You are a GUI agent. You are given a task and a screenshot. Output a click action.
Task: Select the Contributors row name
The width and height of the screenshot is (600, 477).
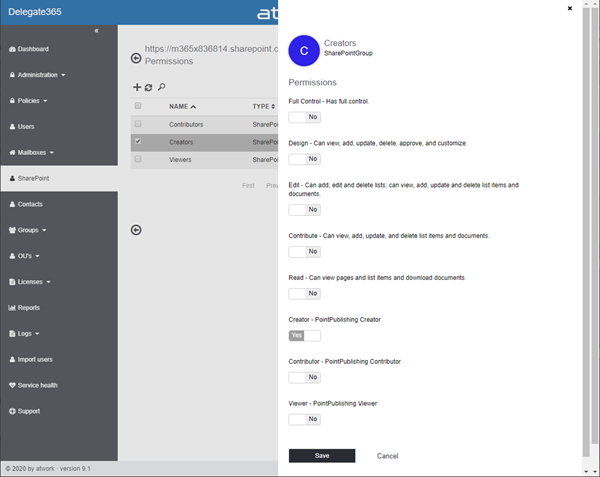point(186,124)
